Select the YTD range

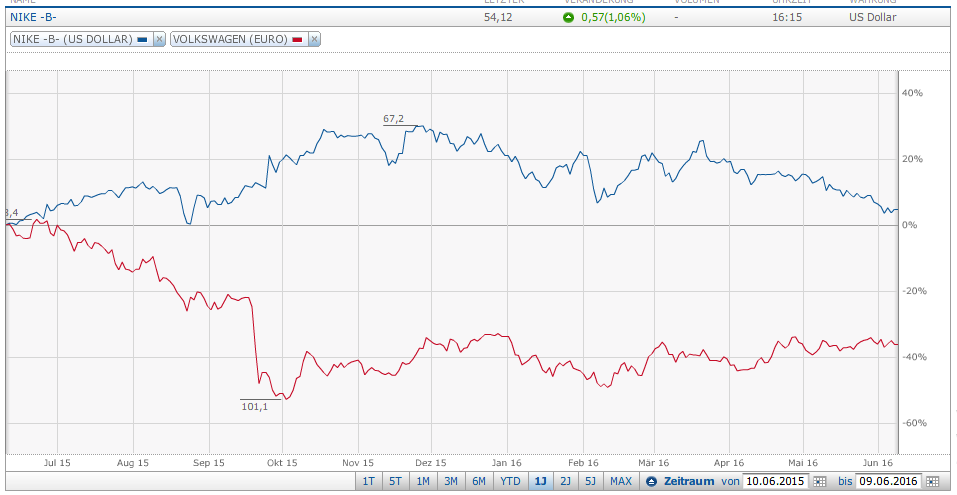[510, 482]
